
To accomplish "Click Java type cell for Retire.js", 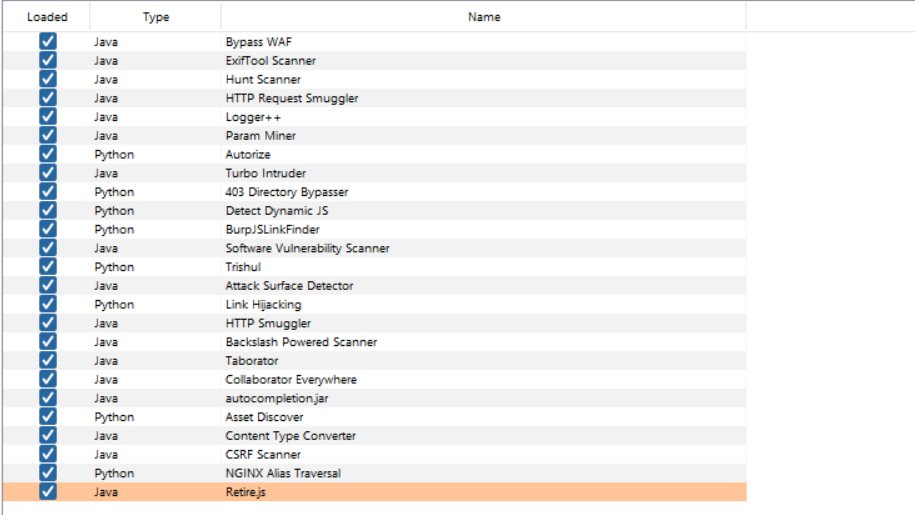I will pyautogui.click(x=106, y=492).
